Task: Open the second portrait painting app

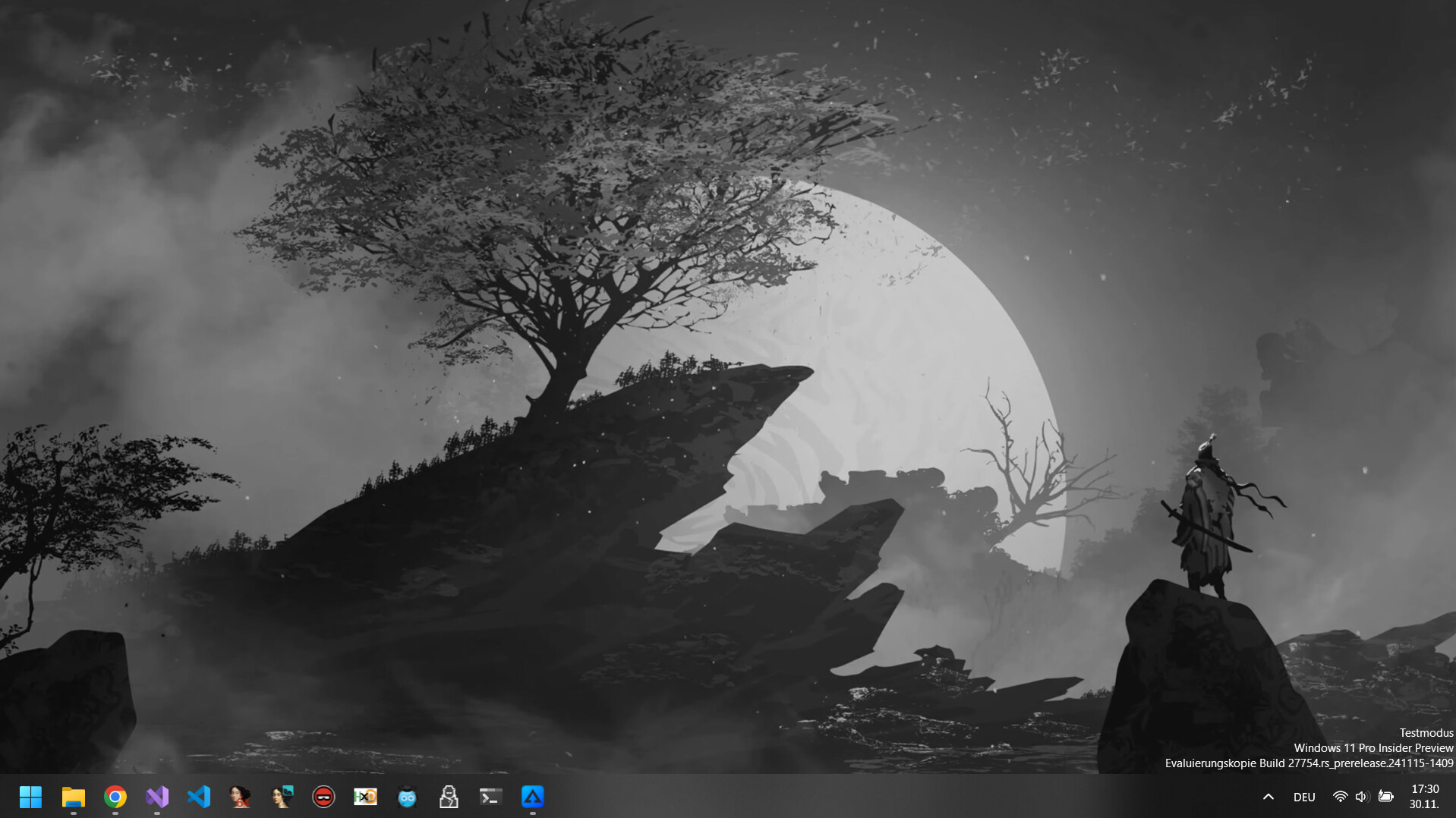Action: [x=282, y=797]
